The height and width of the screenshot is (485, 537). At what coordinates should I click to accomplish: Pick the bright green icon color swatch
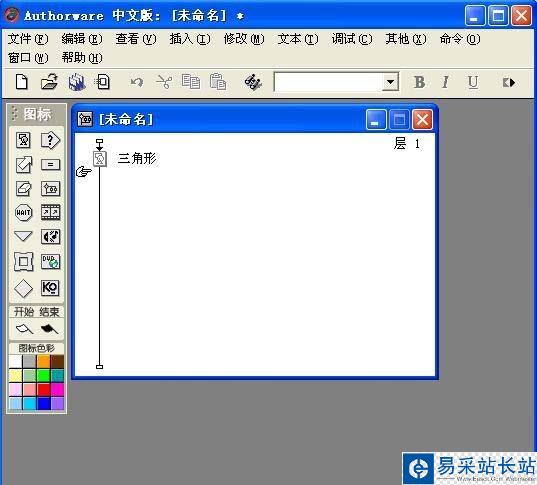coord(43,375)
